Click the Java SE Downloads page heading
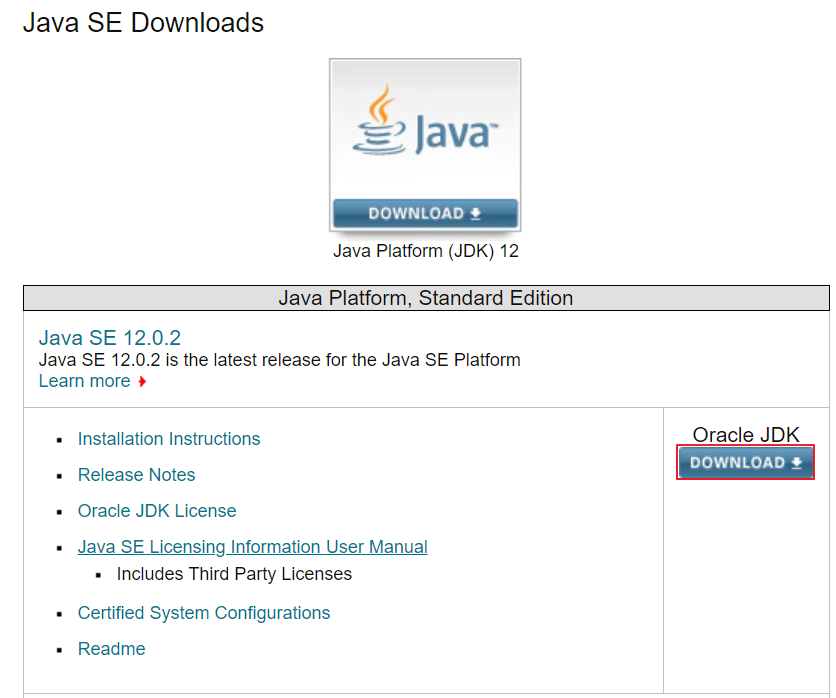The height and width of the screenshot is (698, 836). pyautogui.click(x=143, y=23)
